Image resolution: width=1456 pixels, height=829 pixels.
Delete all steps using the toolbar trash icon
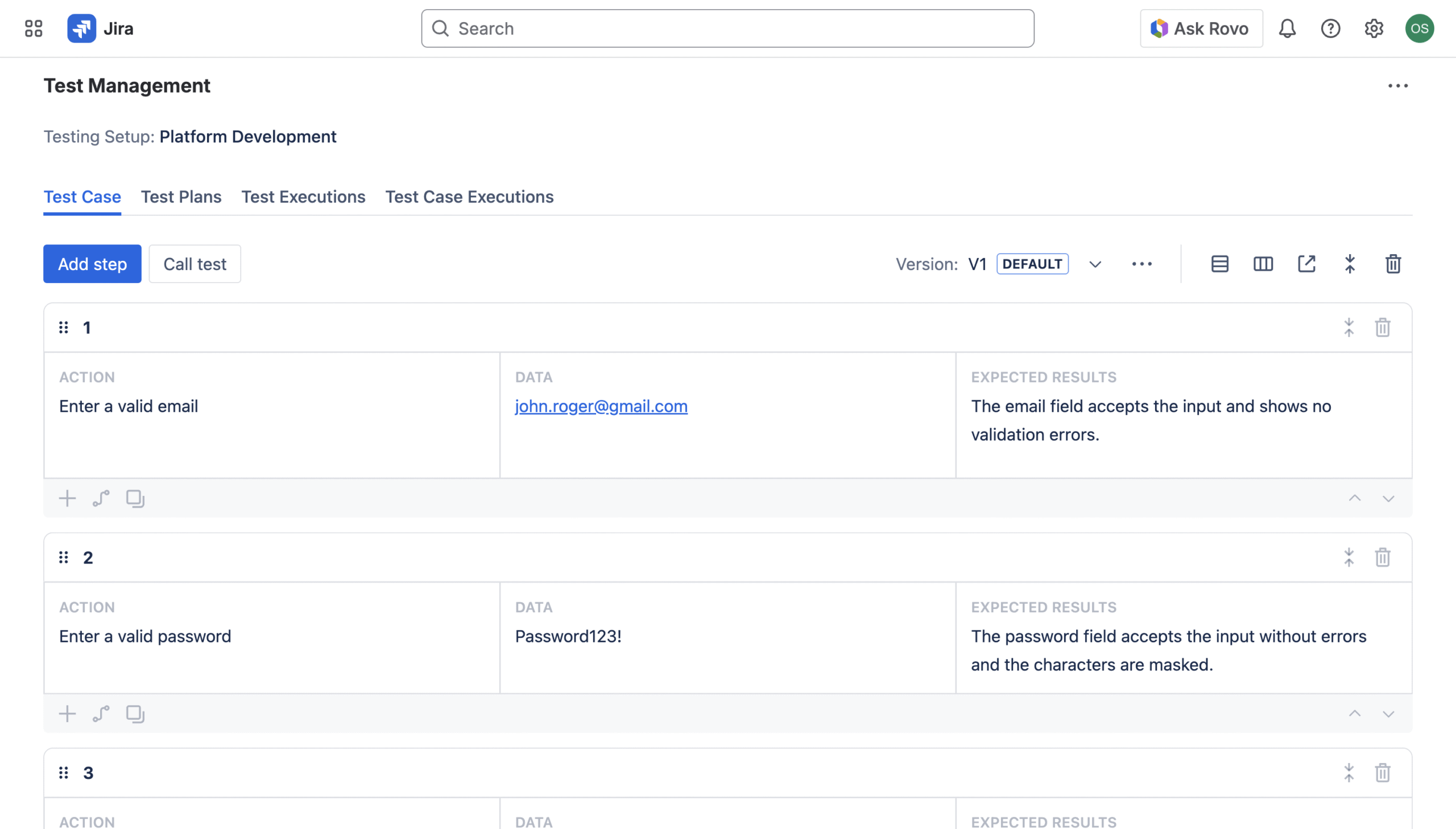tap(1393, 264)
